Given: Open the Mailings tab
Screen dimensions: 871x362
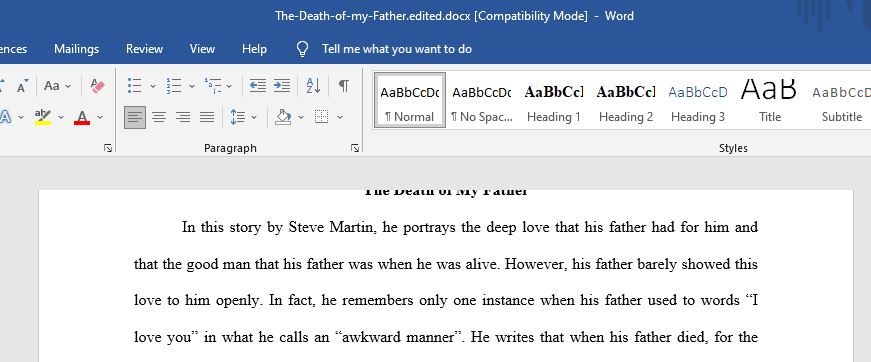Looking at the screenshot, I should [x=77, y=49].
